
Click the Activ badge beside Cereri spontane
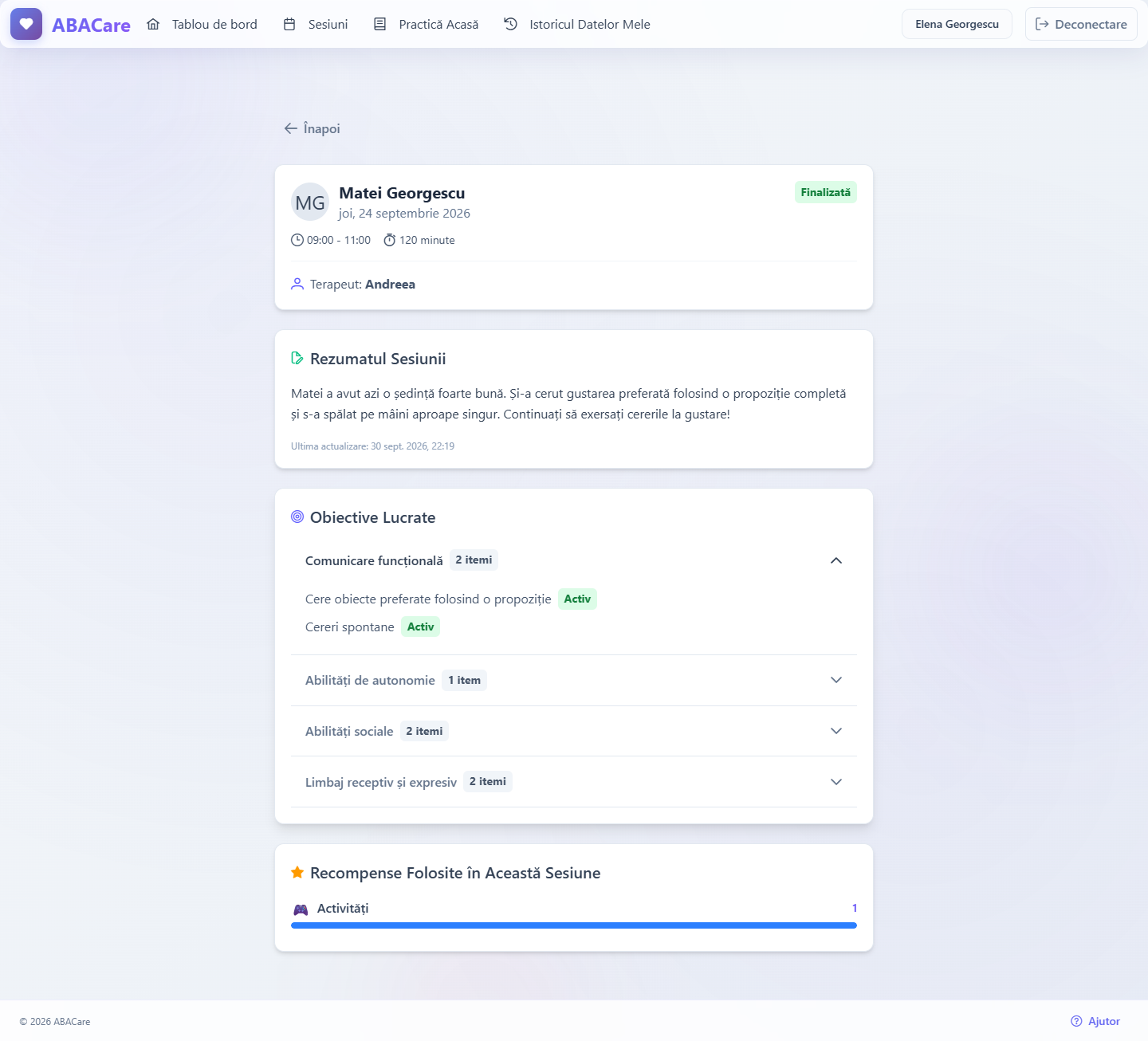420,627
